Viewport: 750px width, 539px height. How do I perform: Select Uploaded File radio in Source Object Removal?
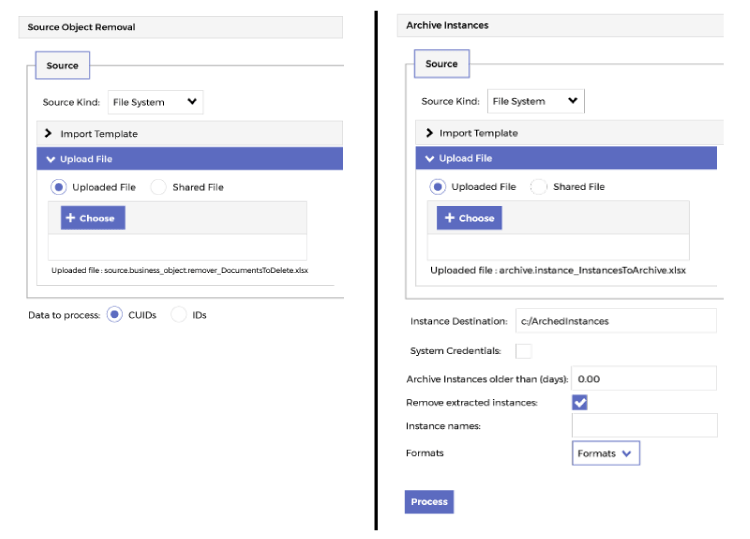pos(58,187)
